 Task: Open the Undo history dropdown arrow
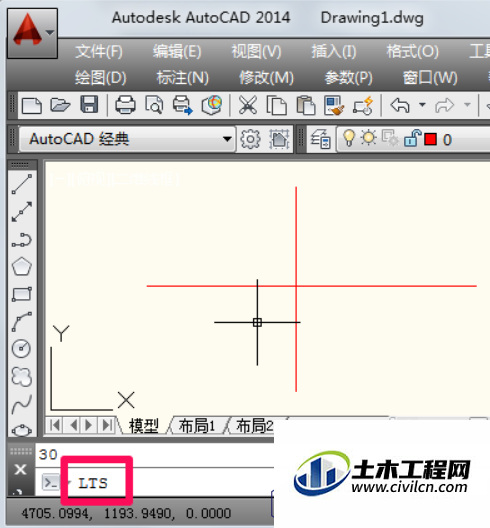[x=422, y=105]
